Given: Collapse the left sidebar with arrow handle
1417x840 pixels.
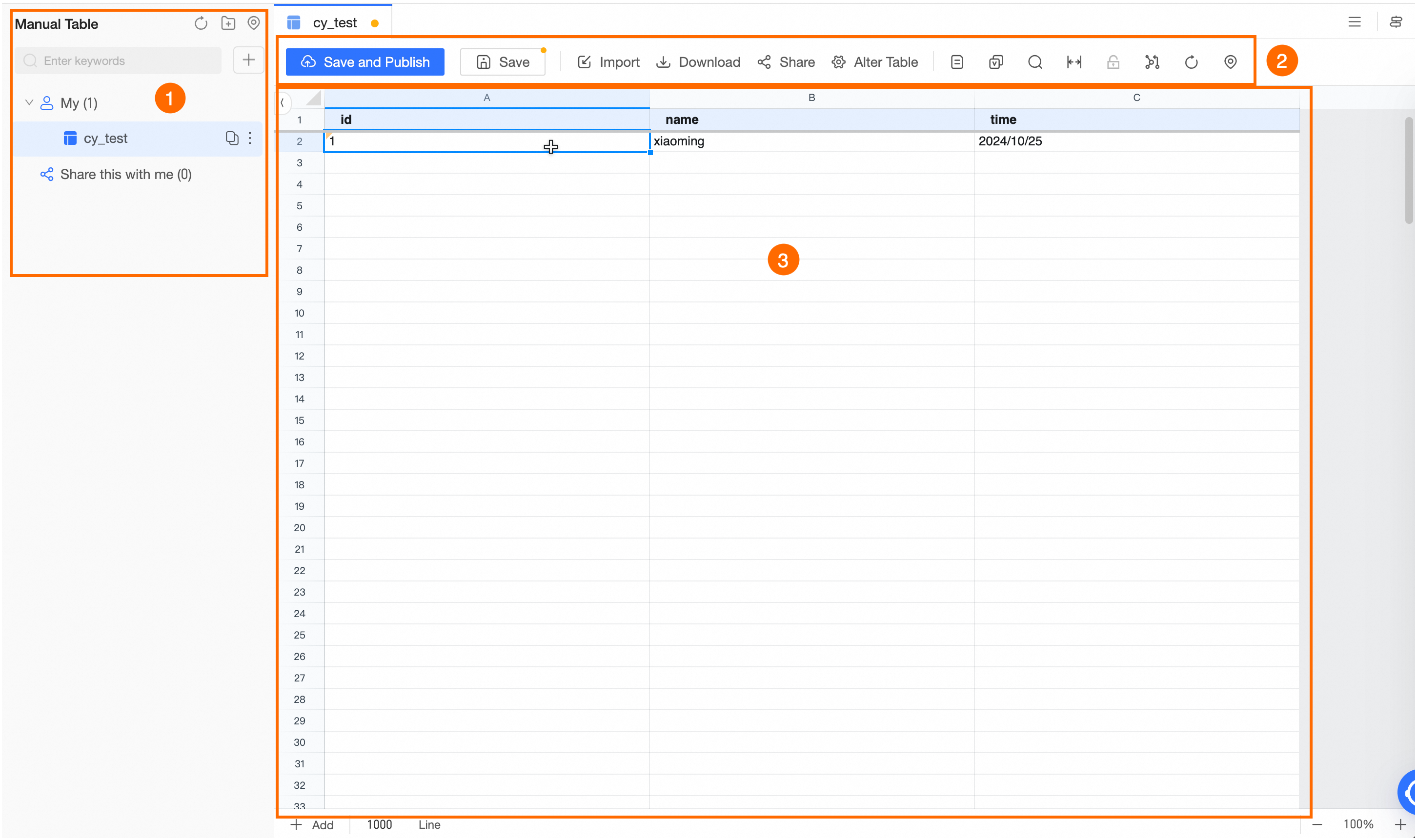Looking at the screenshot, I should click(283, 102).
